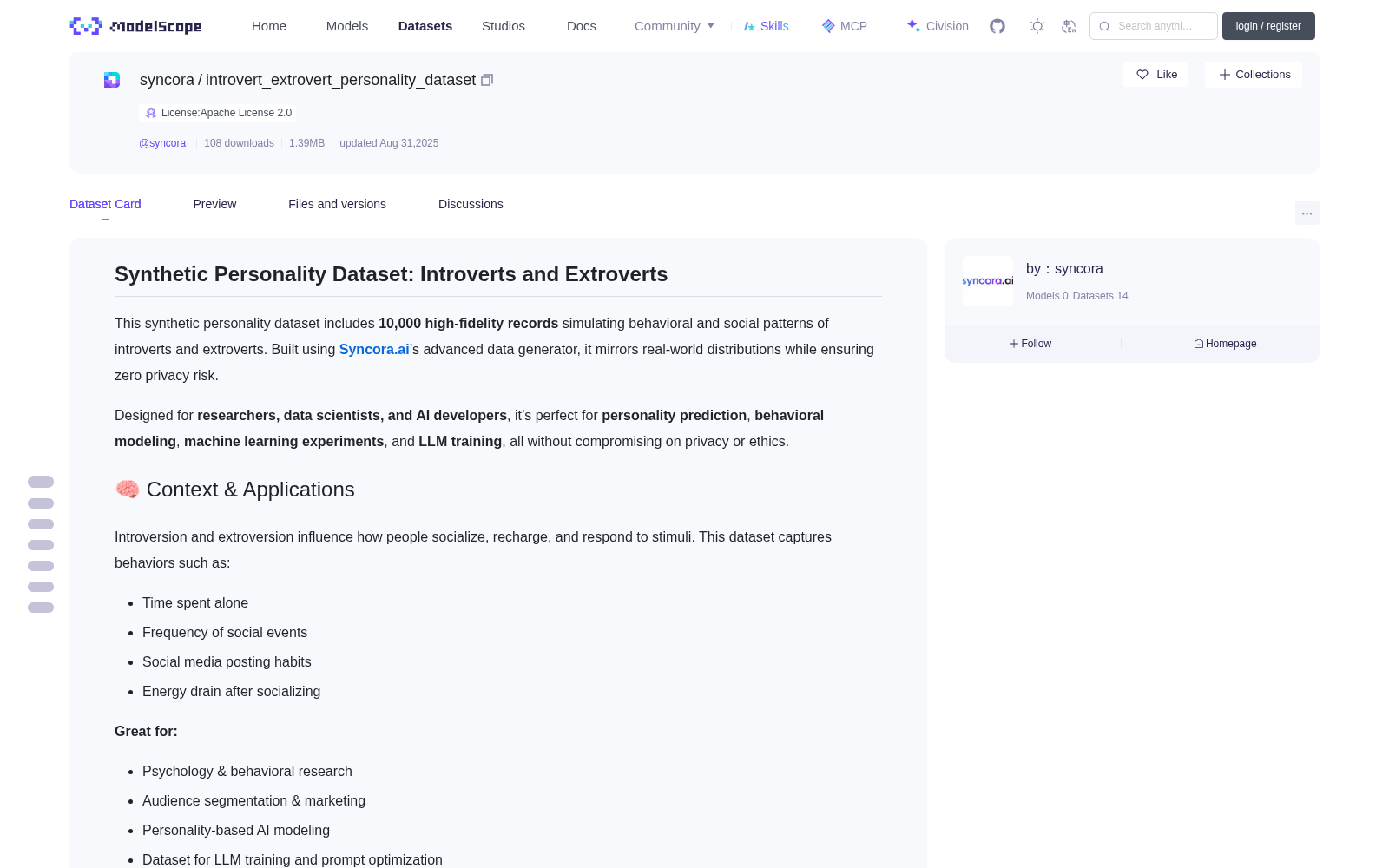Click the fourth outline navigation pill
1389x868 pixels.
click(41, 545)
